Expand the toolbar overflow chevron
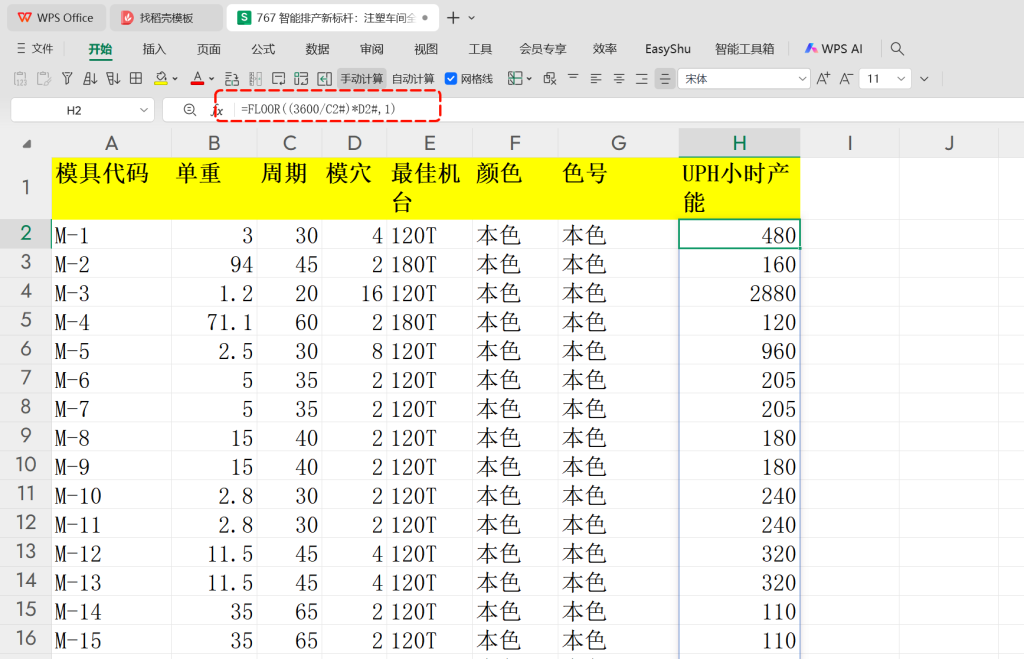This screenshot has width=1024, height=659. (924, 79)
